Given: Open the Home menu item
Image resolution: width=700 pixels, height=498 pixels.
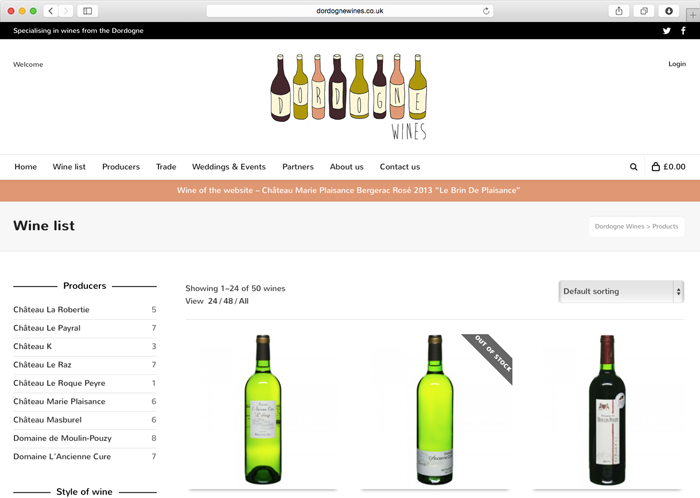Looking at the screenshot, I should click(25, 167).
